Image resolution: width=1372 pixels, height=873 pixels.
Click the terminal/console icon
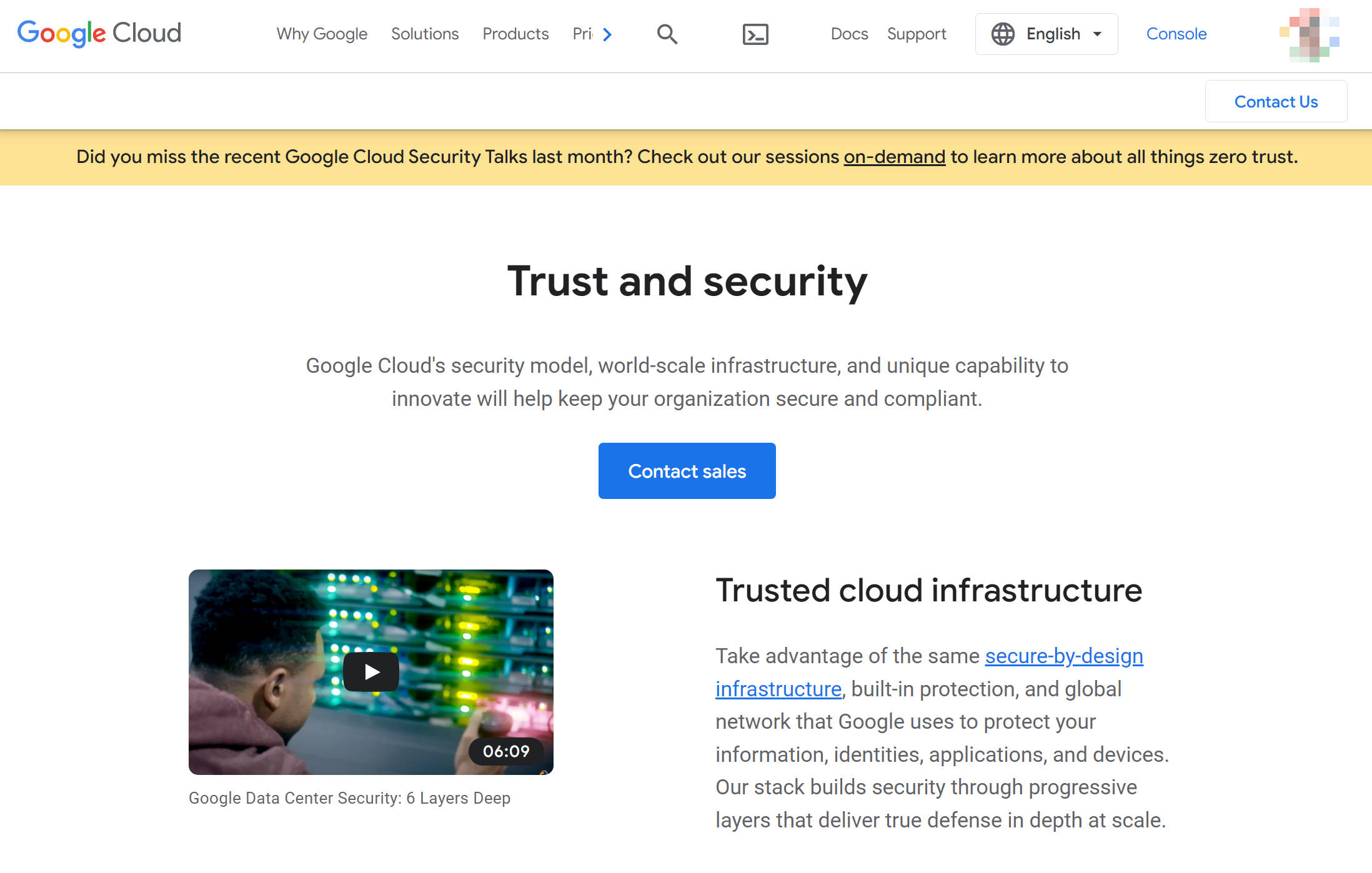tap(756, 34)
